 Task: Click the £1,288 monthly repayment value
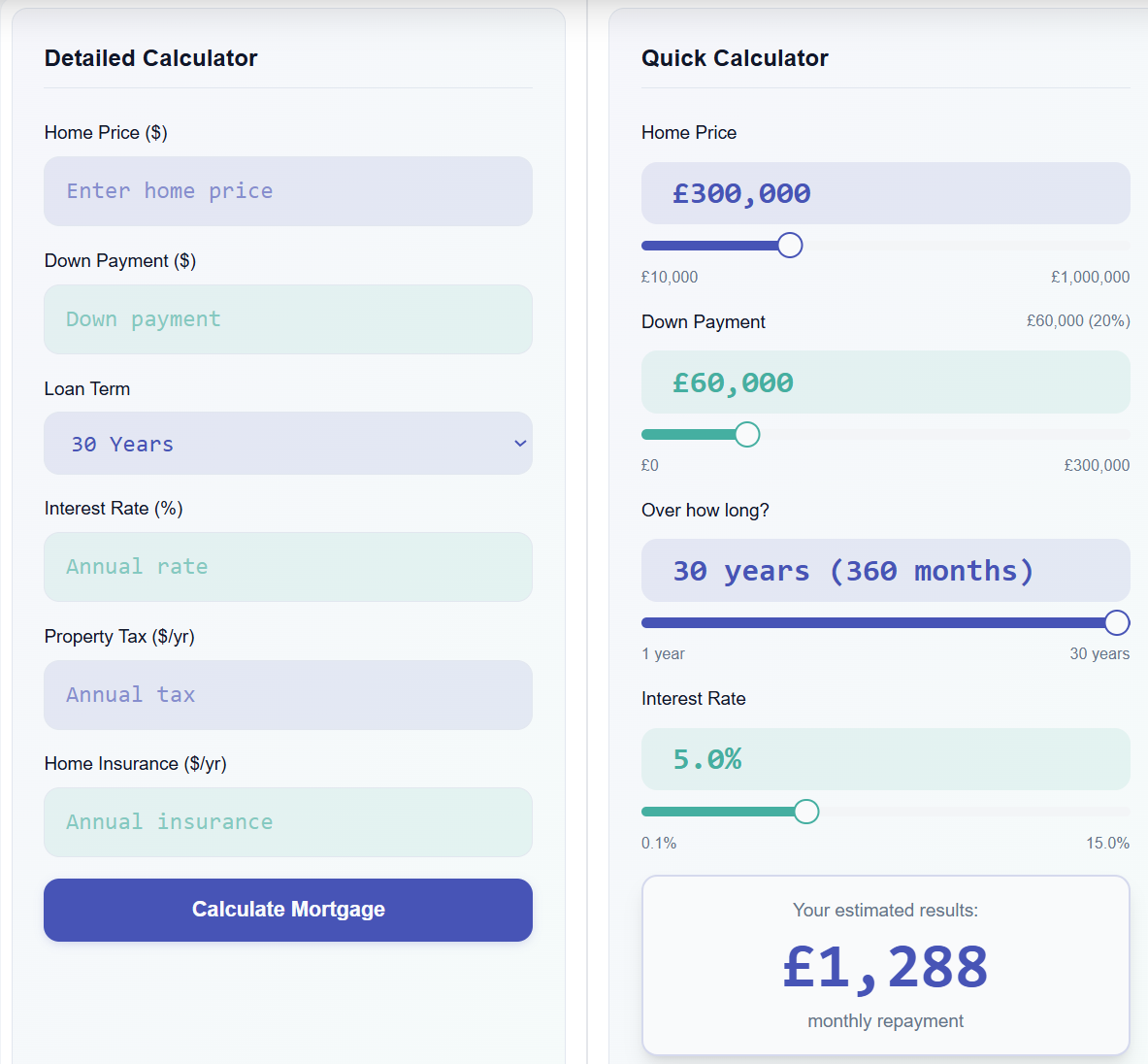(x=885, y=965)
